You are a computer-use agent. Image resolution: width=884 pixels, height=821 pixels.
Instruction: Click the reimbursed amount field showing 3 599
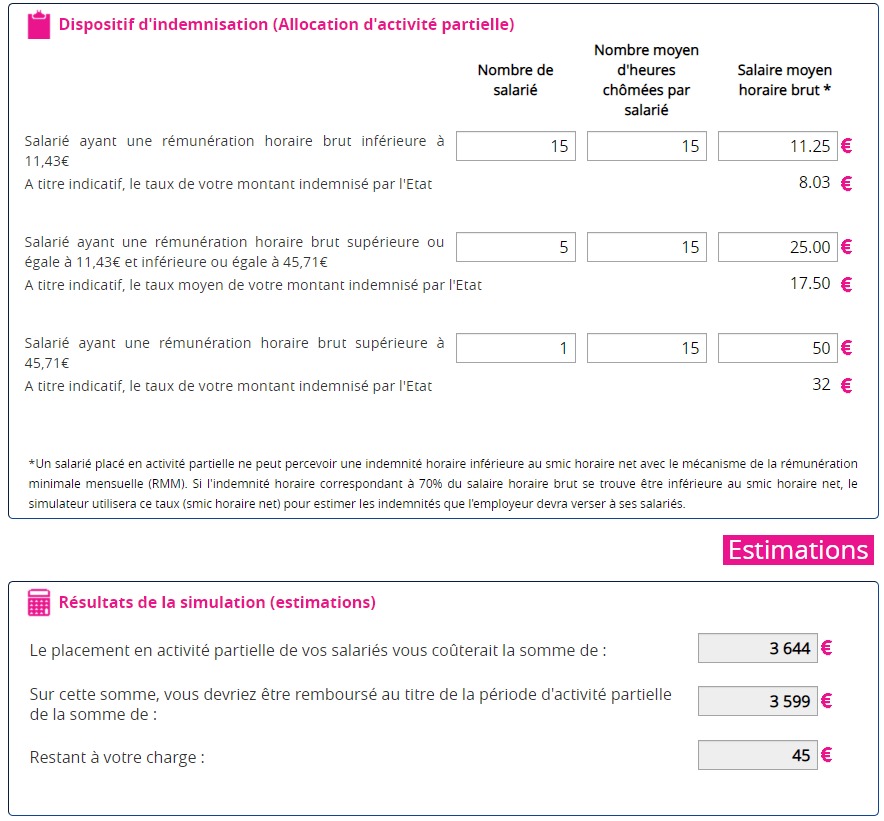pos(758,701)
